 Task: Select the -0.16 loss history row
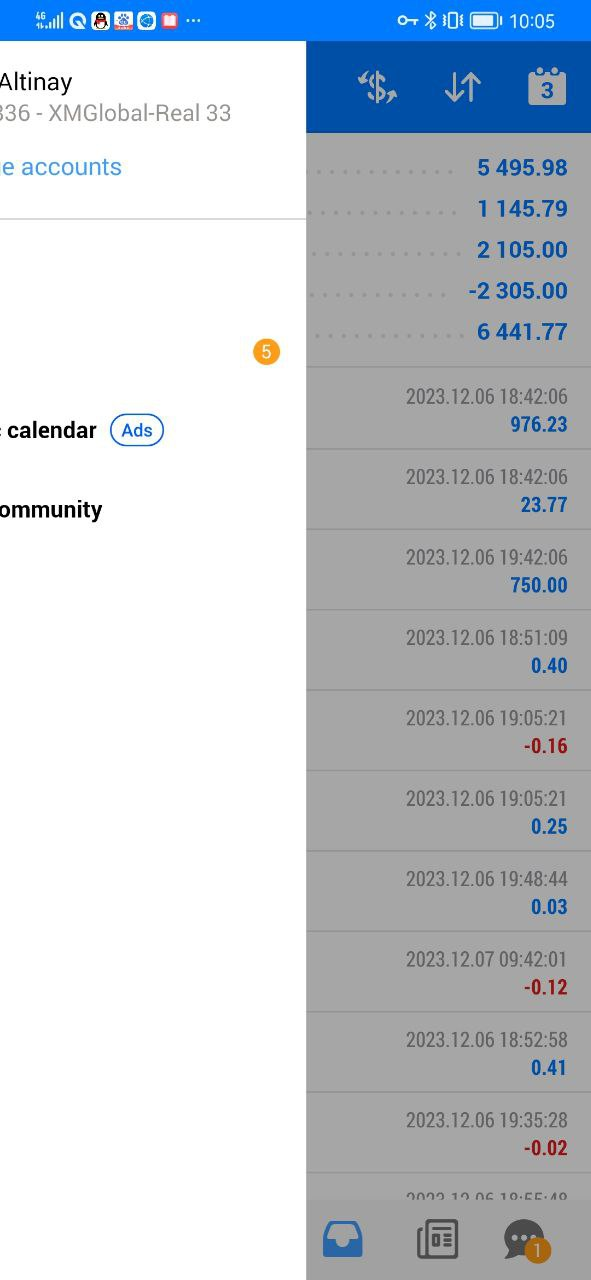tap(448, 731)
